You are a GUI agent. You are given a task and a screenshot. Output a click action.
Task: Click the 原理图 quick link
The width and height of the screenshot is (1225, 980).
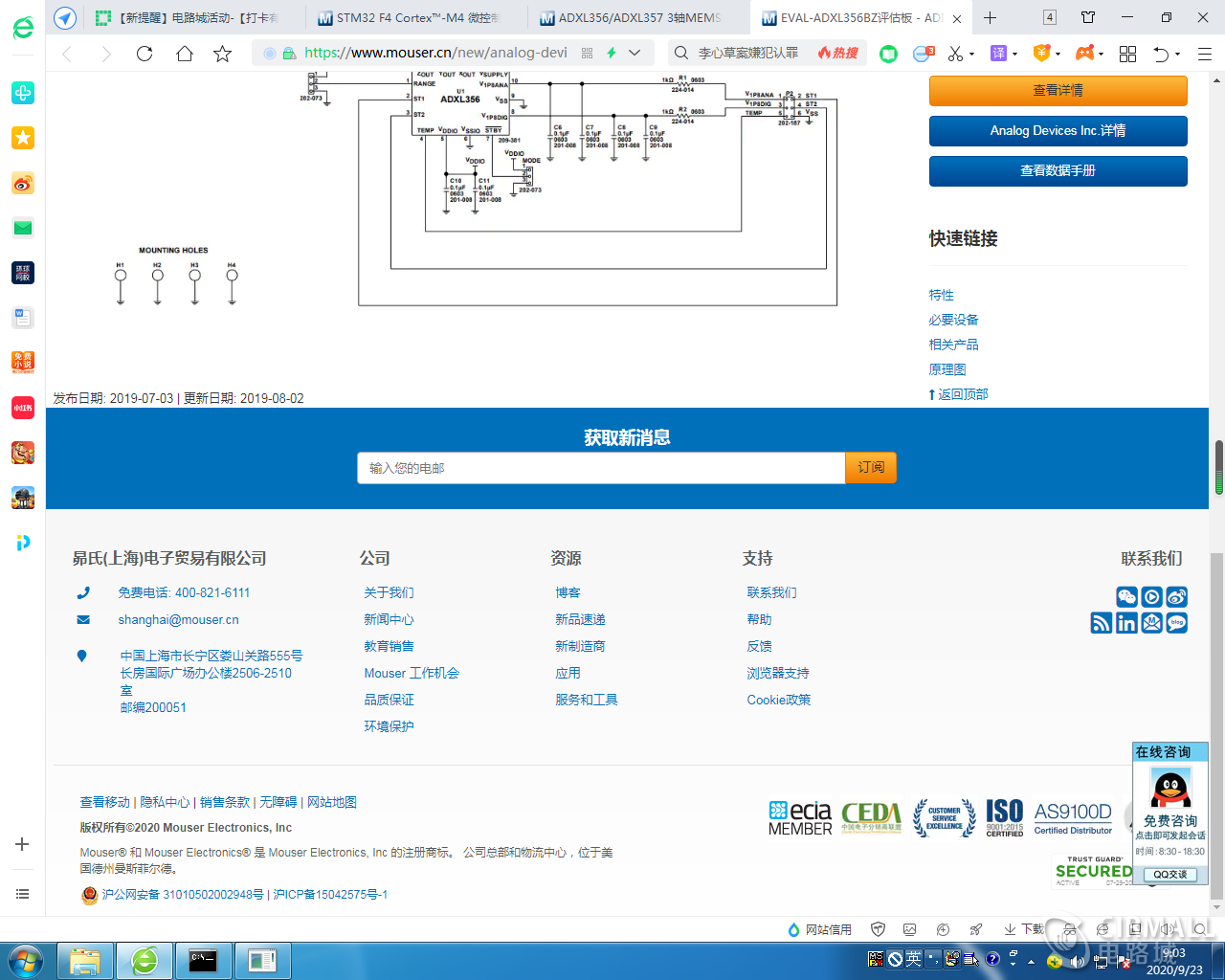[947, 369]
